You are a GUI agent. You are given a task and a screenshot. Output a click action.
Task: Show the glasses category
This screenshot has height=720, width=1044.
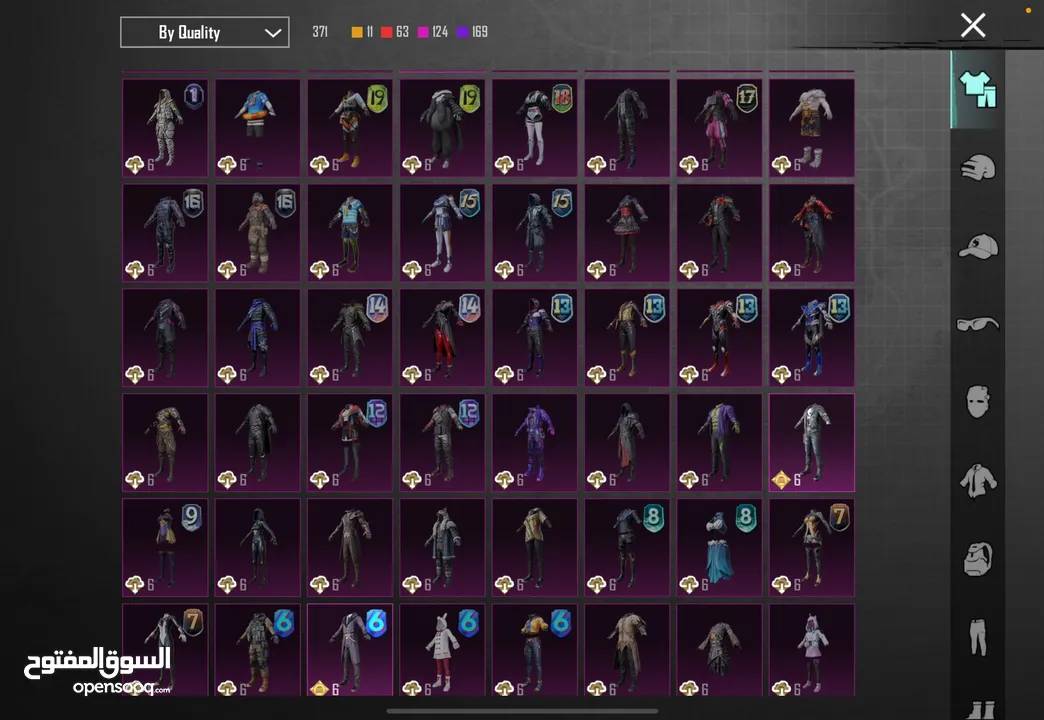pos(977,324)
